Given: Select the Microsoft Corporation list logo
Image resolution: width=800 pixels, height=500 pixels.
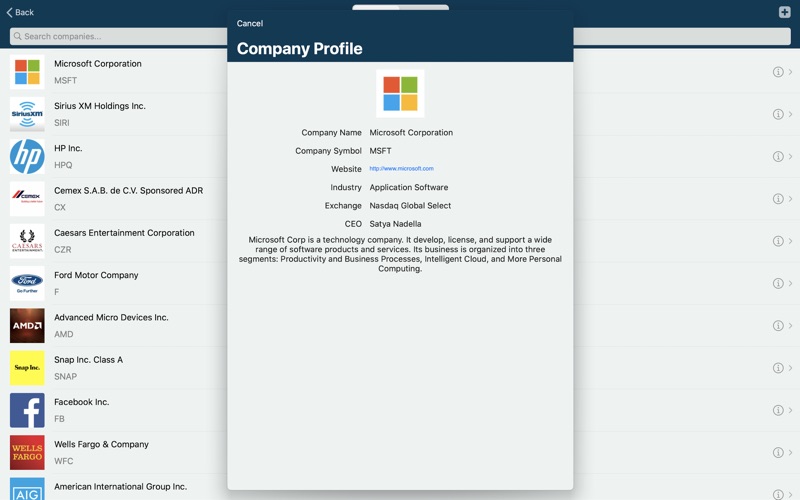Looking at the screenshot, I should 27,72.
